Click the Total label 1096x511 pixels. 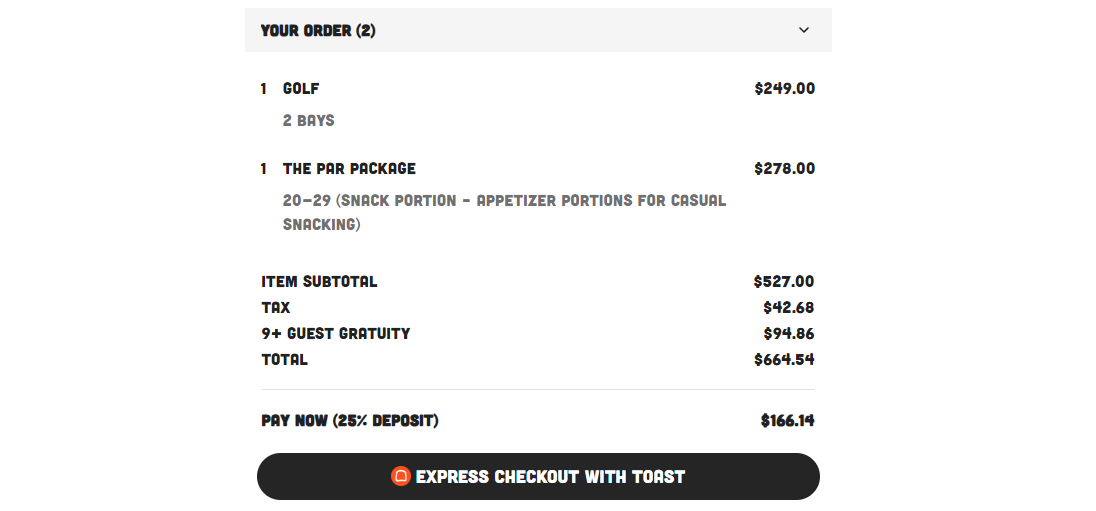284,359
